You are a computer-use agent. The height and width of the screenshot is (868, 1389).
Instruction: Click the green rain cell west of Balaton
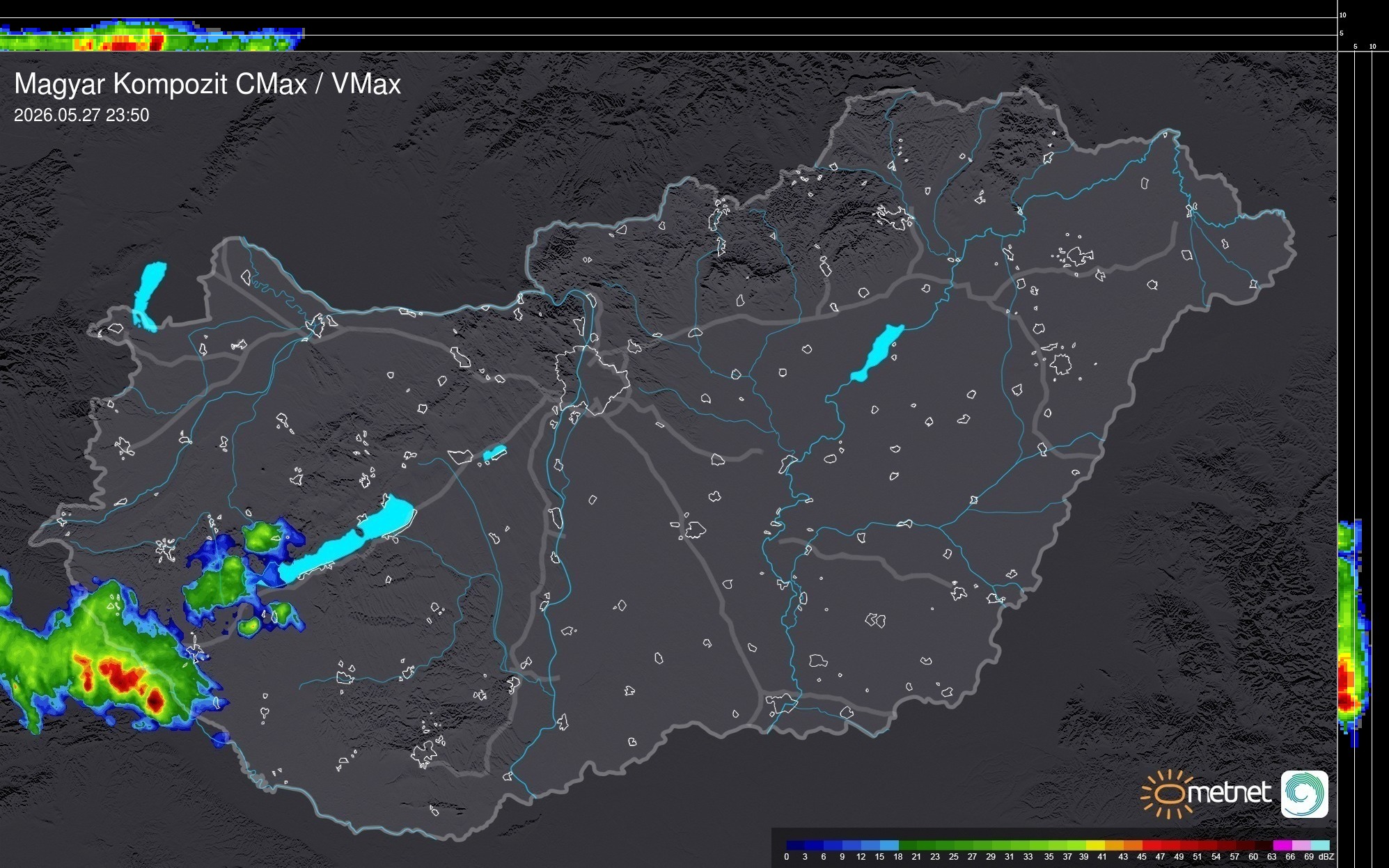click(x=217, y=582)
